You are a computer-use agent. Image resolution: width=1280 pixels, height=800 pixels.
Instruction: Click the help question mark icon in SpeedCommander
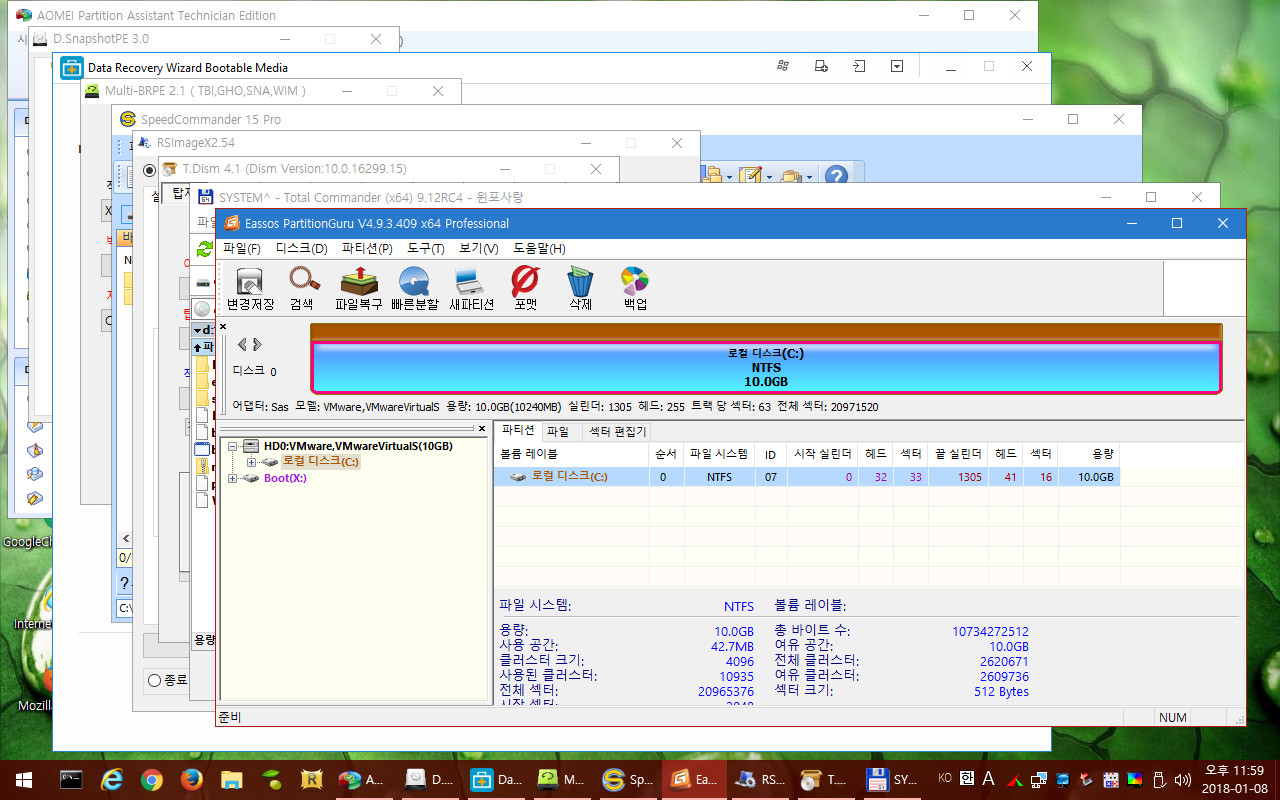click(836, 176)
